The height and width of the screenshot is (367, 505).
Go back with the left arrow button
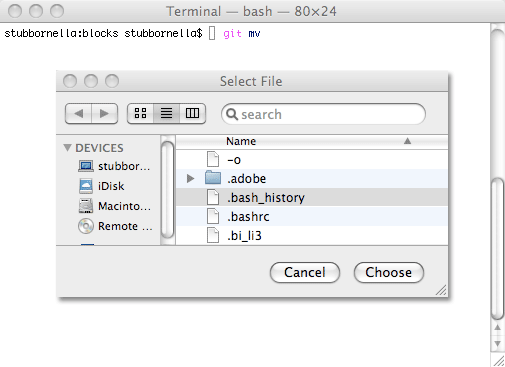[78, 114]
